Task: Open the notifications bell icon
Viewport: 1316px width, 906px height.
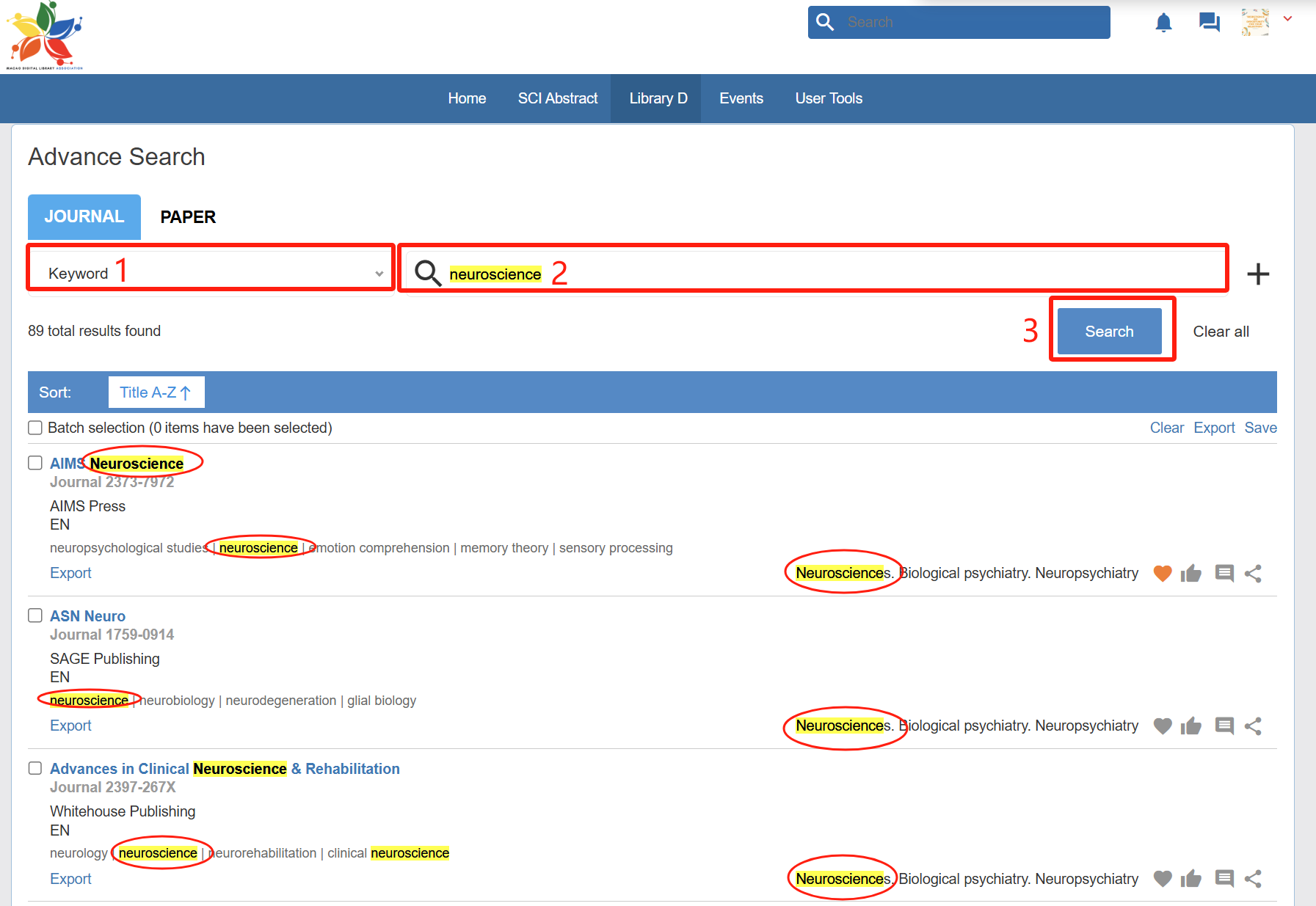Action: [1163, 23]
